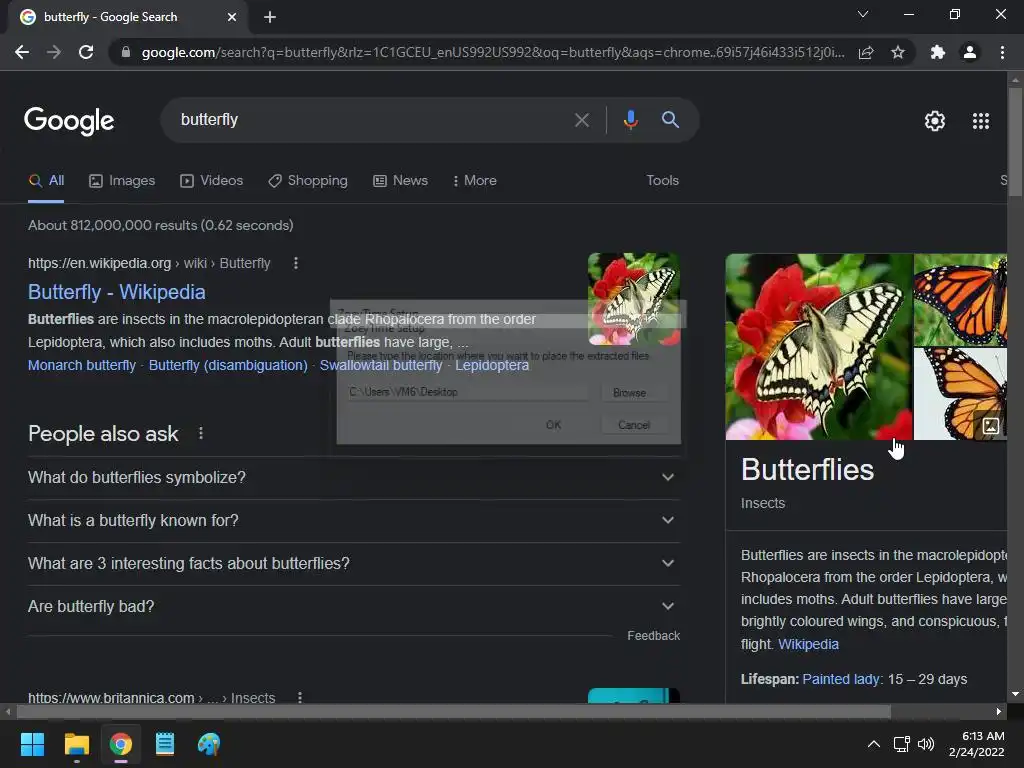The width and height of the screenshot is (1024, 768).
Task: Open the Wikipedia result butterfly thumbnail
Action: point(633,299)
